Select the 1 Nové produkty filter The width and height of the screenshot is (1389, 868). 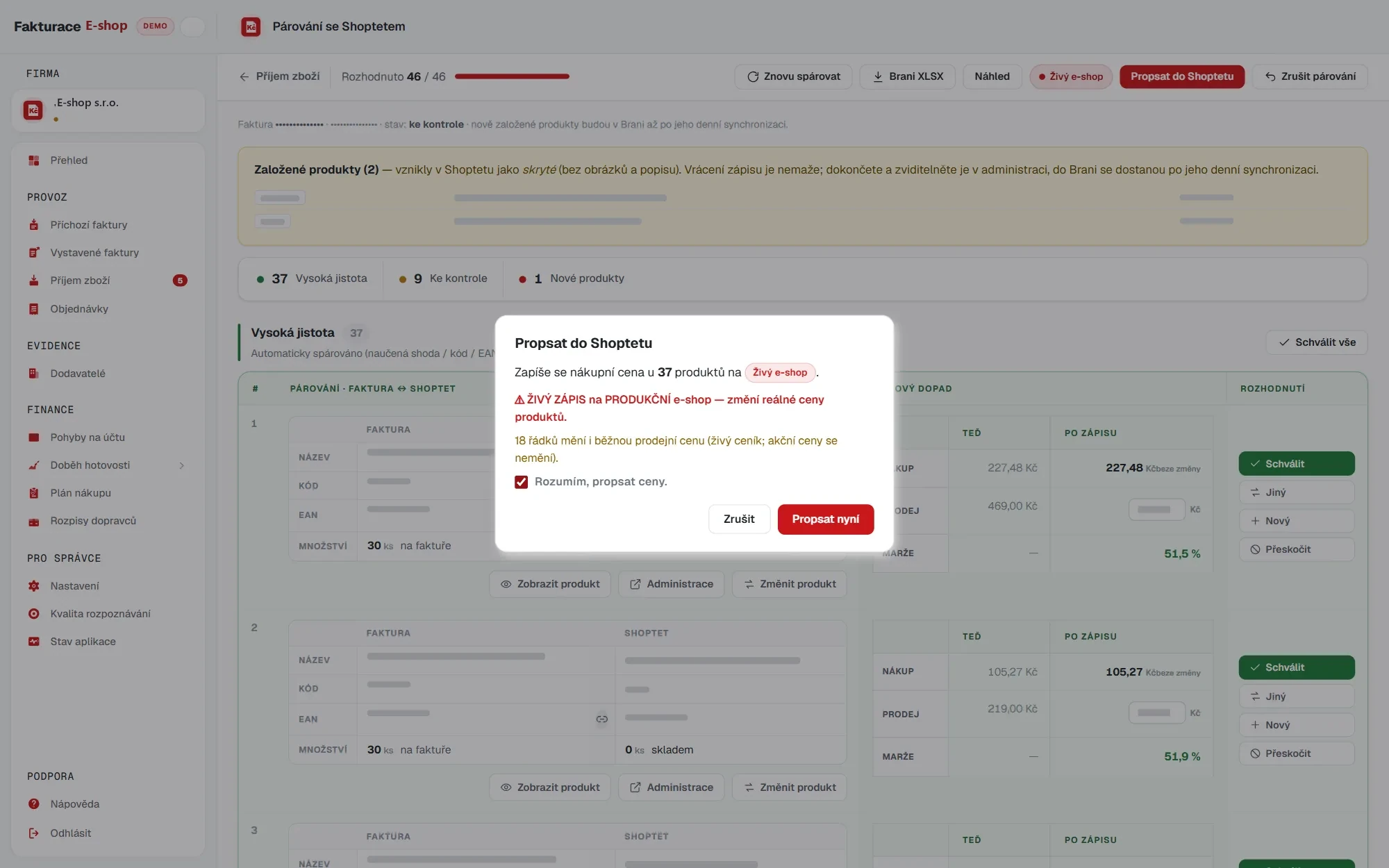(571, 278)
